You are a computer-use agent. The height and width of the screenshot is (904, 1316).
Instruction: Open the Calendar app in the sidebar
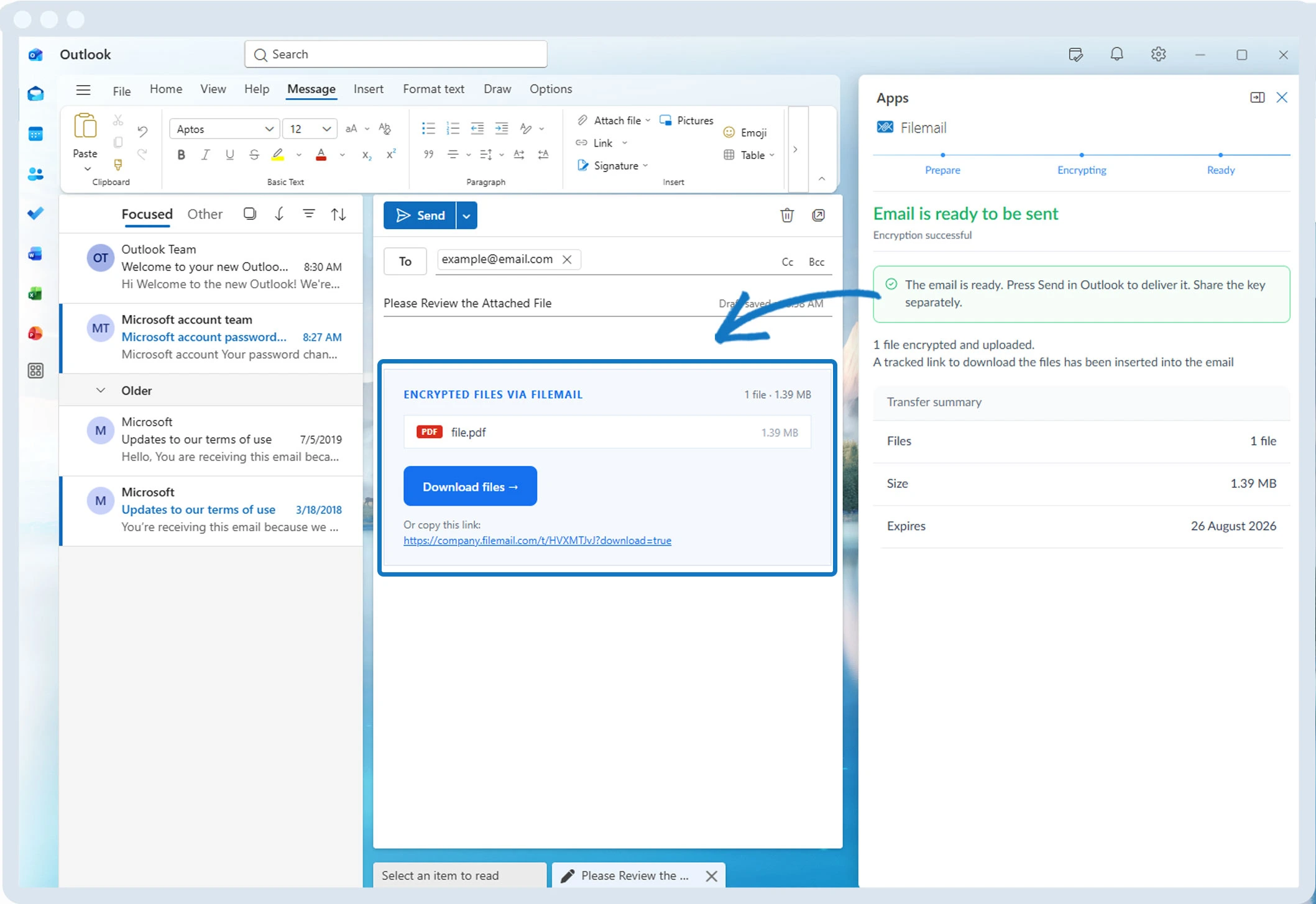35,134
